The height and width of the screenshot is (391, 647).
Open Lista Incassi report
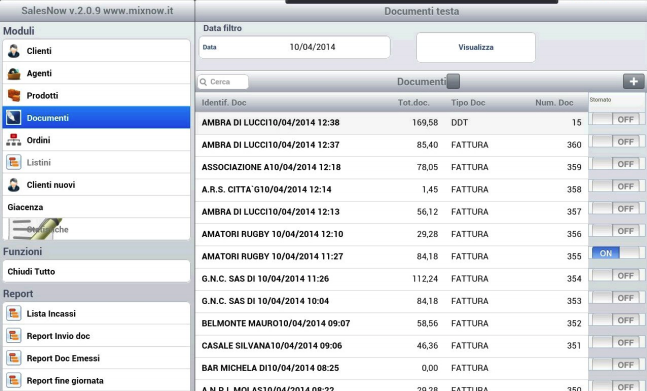[96, 313]
